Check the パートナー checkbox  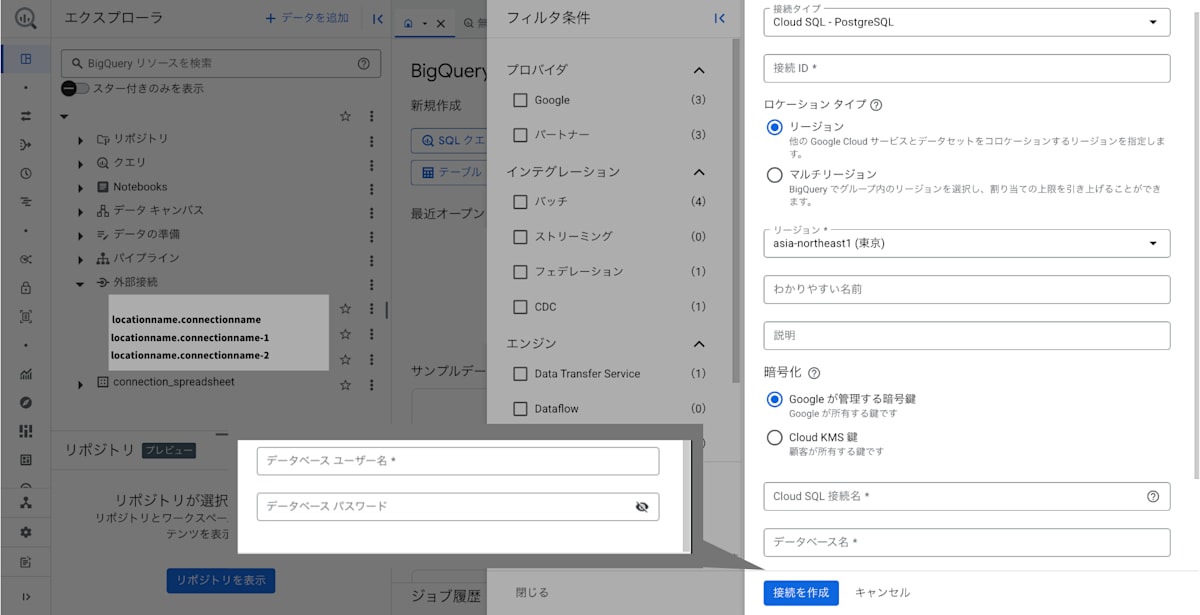tap(519, 134)
